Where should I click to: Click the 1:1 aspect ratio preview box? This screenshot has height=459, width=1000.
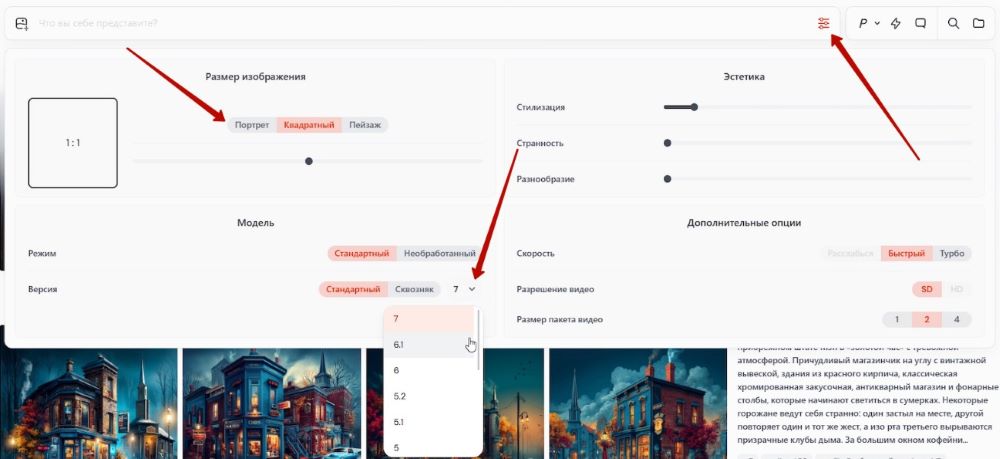(73, 143)
